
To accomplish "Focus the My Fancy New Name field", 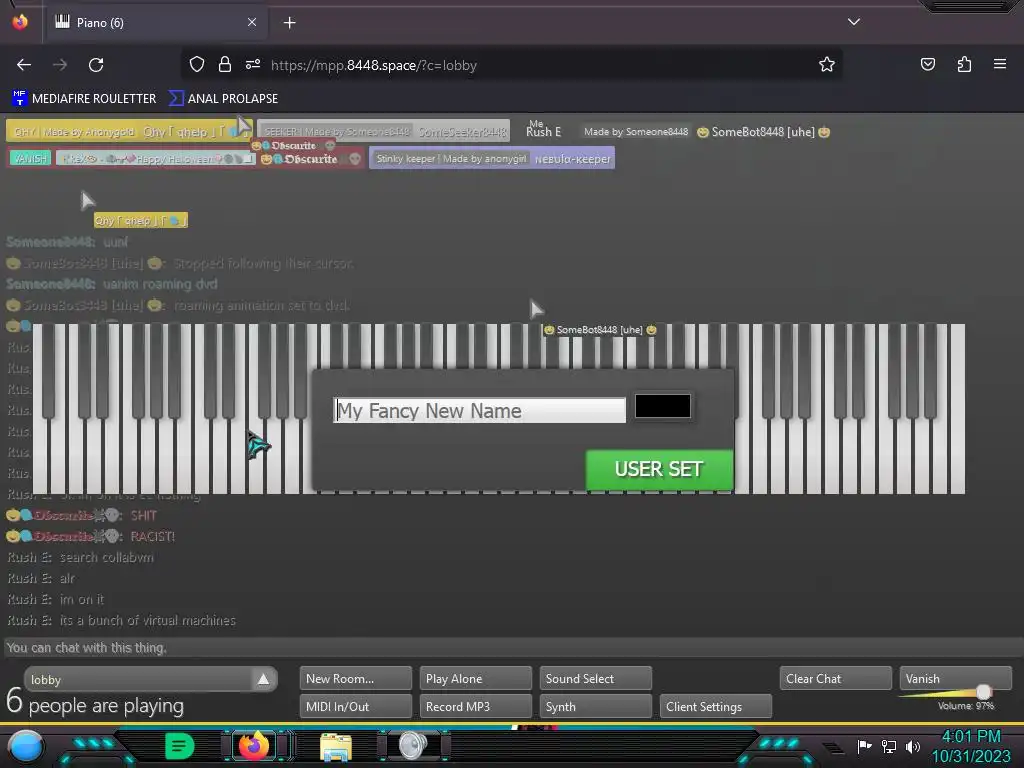I will [x=479, y=410].
